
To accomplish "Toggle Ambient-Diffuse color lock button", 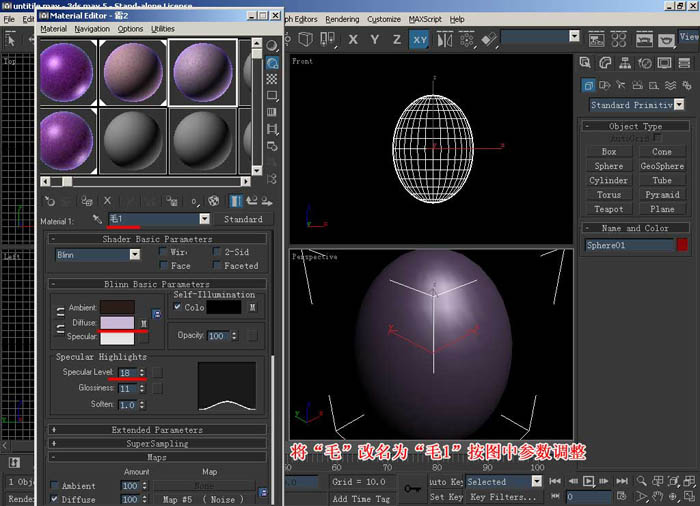I will (x=60, y=312).
